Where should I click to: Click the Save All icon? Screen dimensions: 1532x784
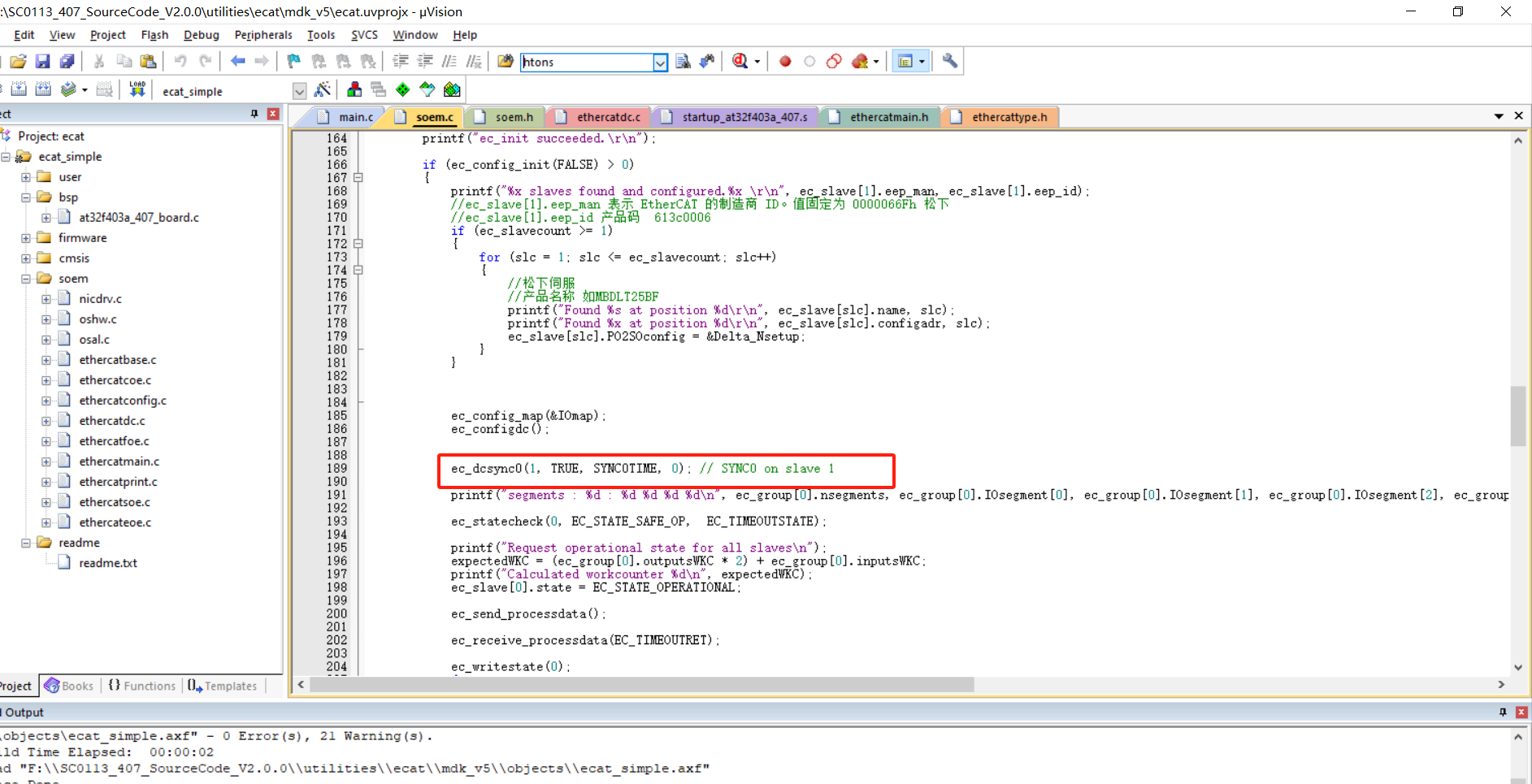67,61
